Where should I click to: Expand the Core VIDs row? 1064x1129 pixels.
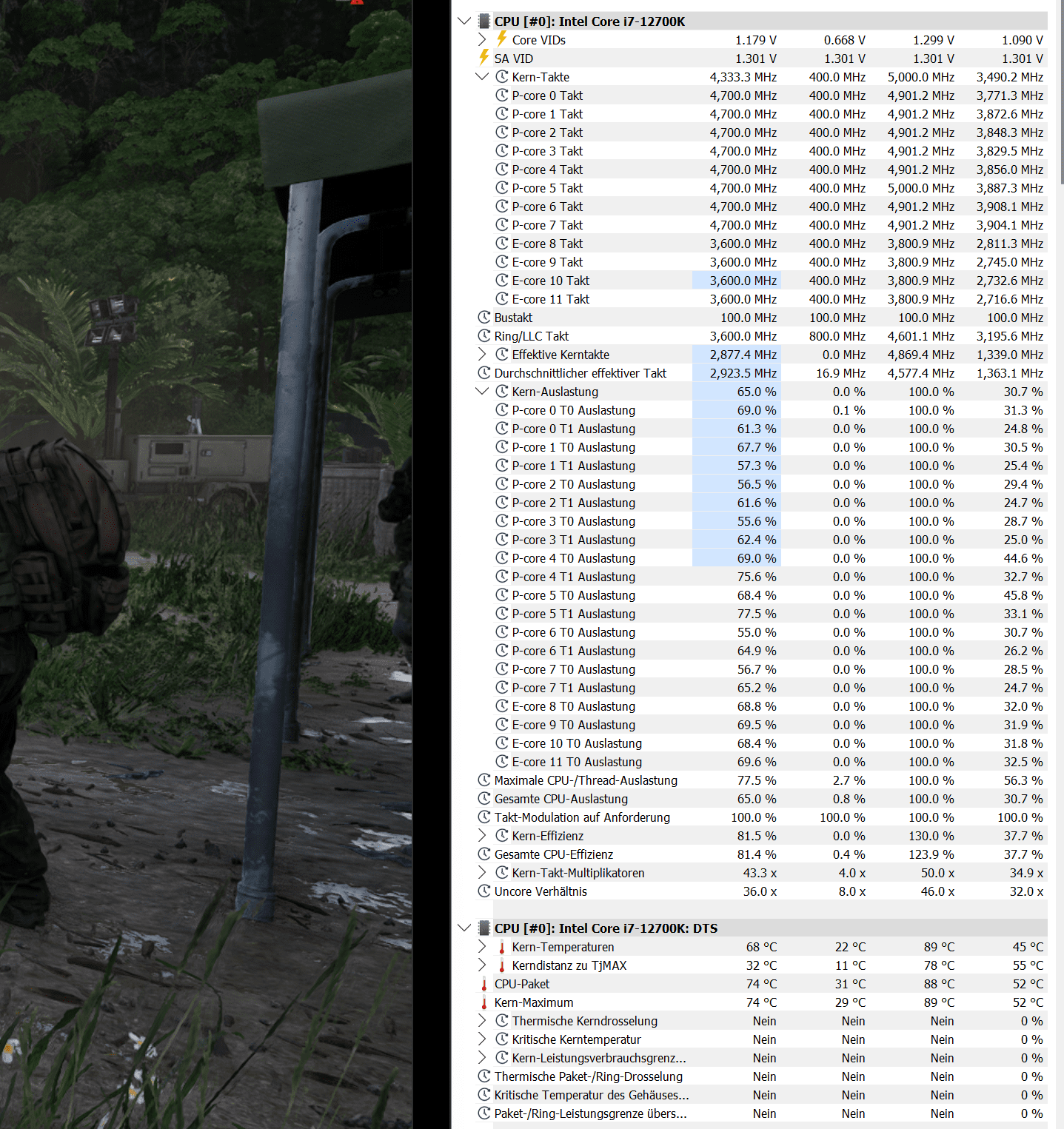(x=482, y=40)
